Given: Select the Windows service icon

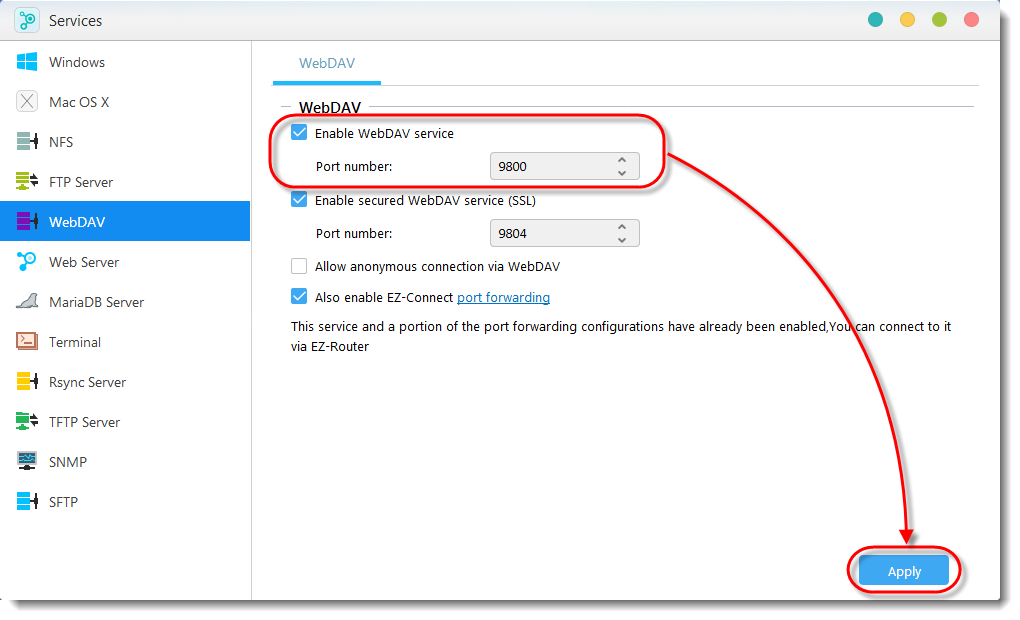Looking at the screenshot, I should pos(30,62).
